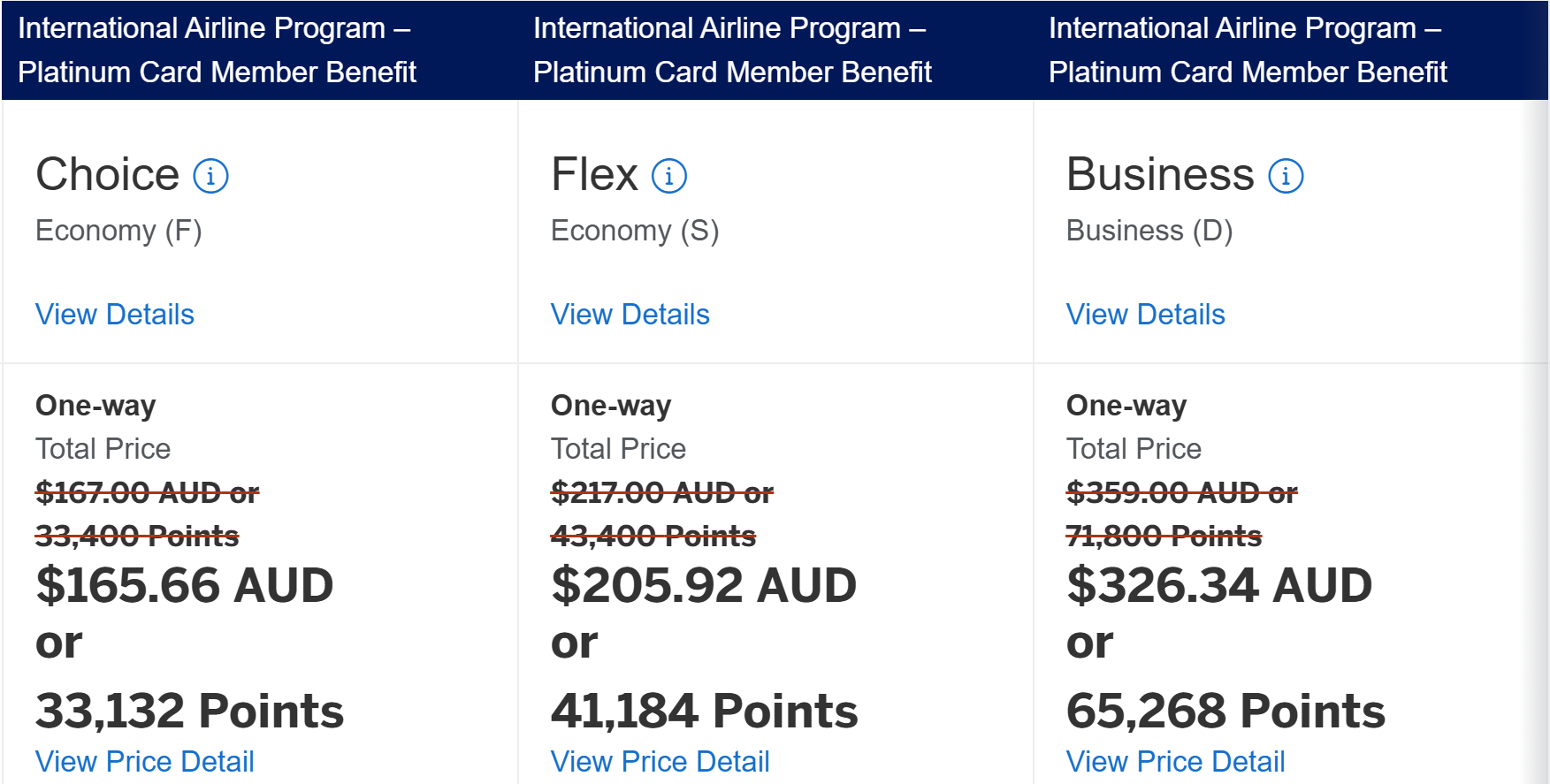Image resolution: width=1550 pixels, height=784 pixels.
Task: Select the Business fare heading
Action: point(1160,174)
